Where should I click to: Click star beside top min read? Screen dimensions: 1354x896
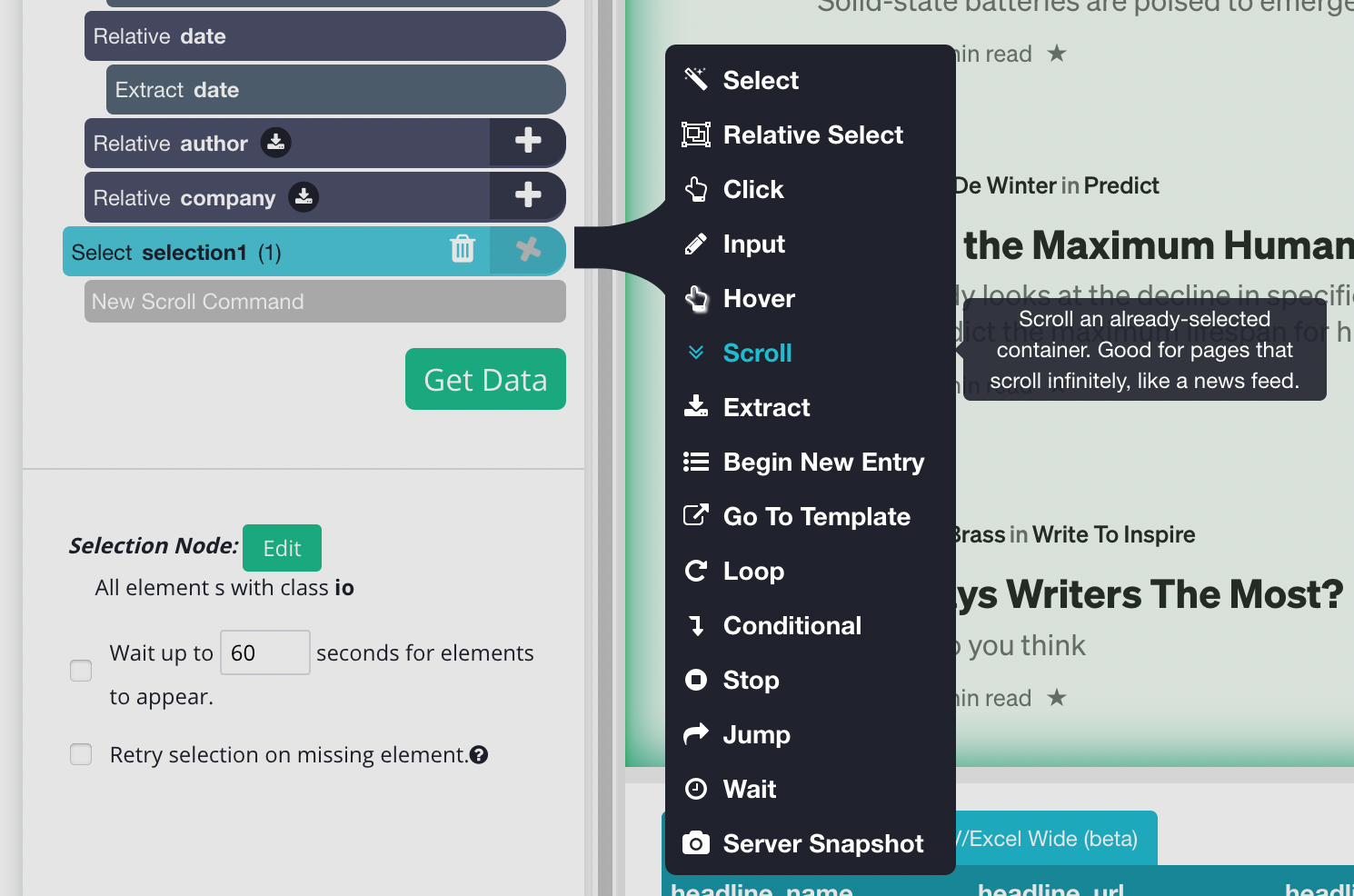pyautogui.click(x=1056, y=54)
